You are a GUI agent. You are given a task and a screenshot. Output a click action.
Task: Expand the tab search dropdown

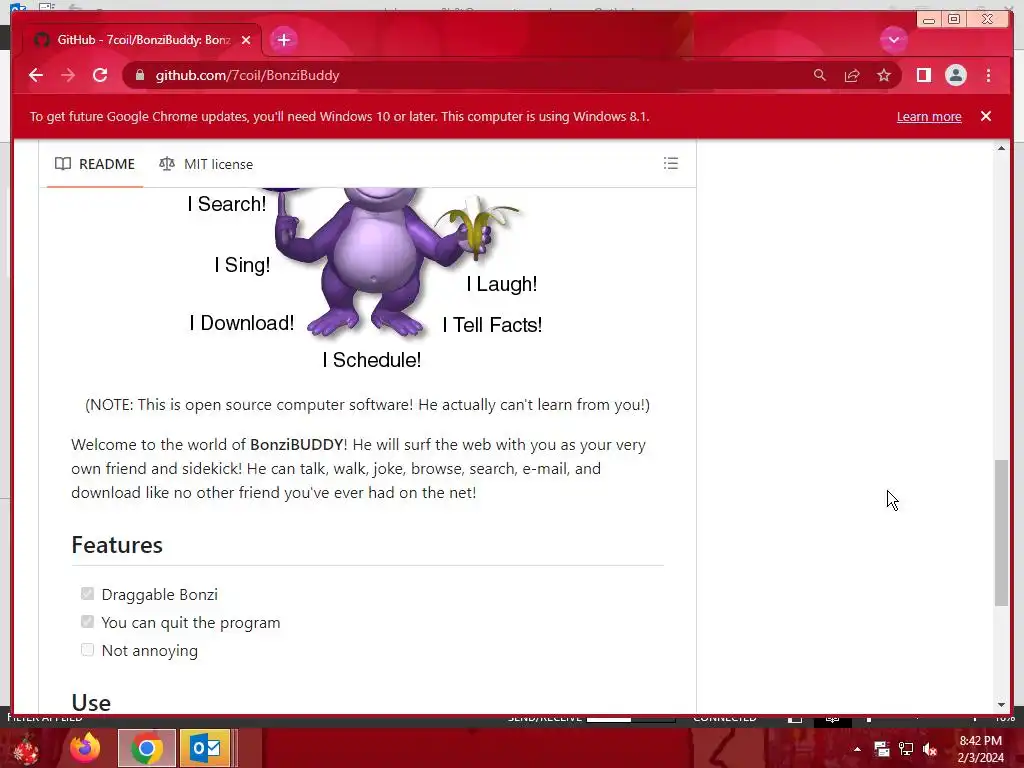893,40
